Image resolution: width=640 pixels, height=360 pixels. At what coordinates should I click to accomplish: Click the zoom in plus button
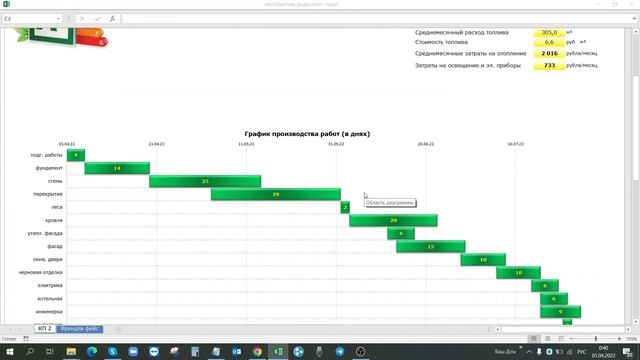(619, 339)
